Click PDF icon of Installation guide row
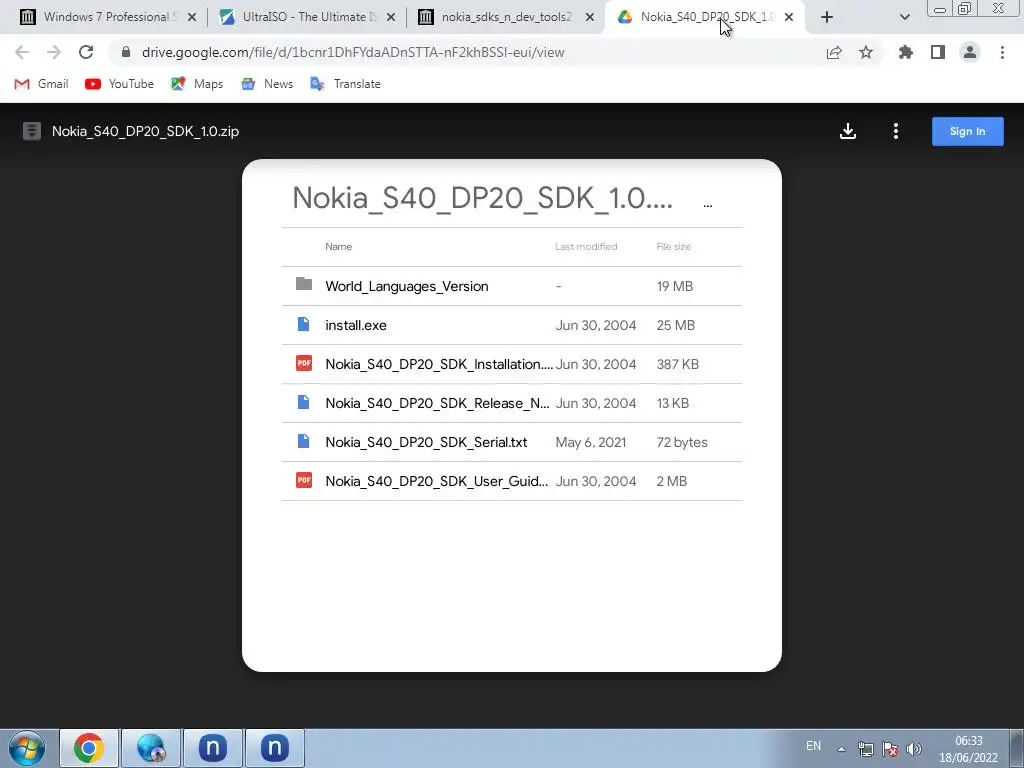 [x=304, y=363]
